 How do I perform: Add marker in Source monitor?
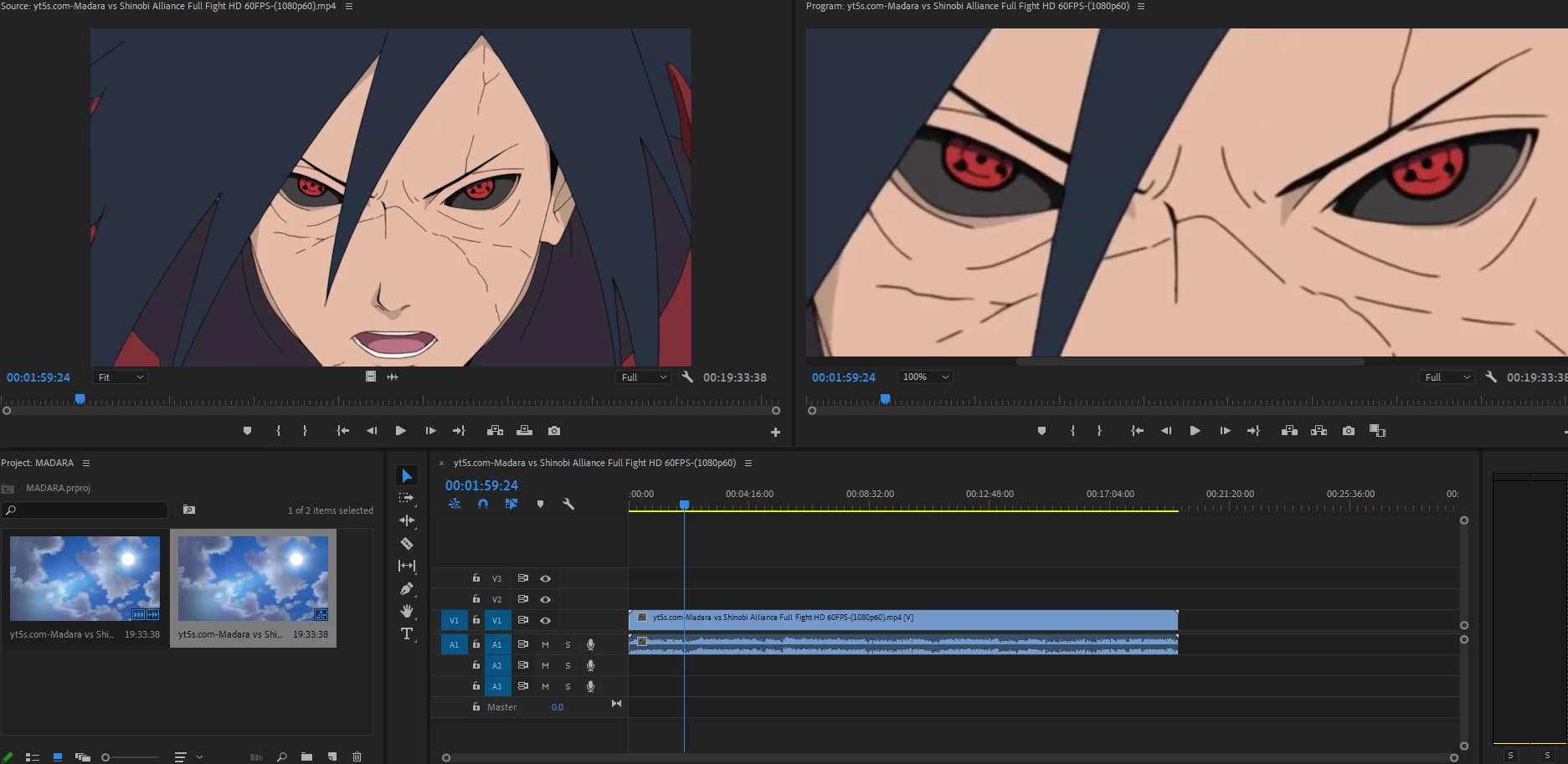click(247, 431)
